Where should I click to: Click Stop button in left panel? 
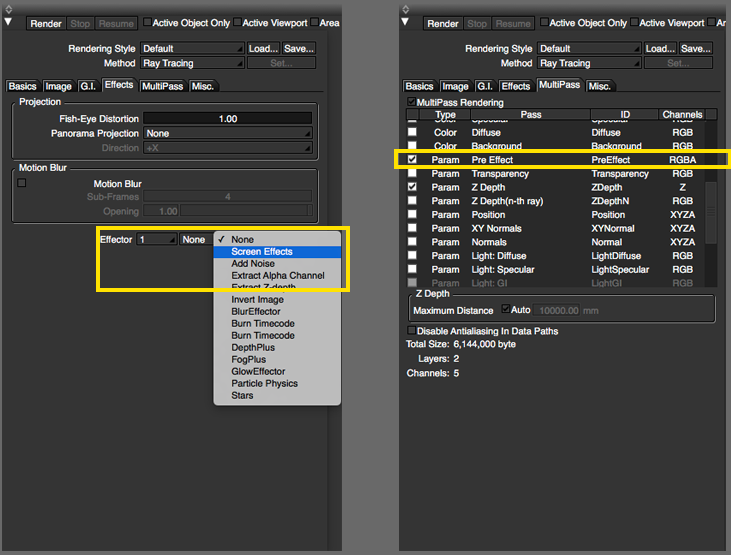pyautogui.click(x=80, y=23)
